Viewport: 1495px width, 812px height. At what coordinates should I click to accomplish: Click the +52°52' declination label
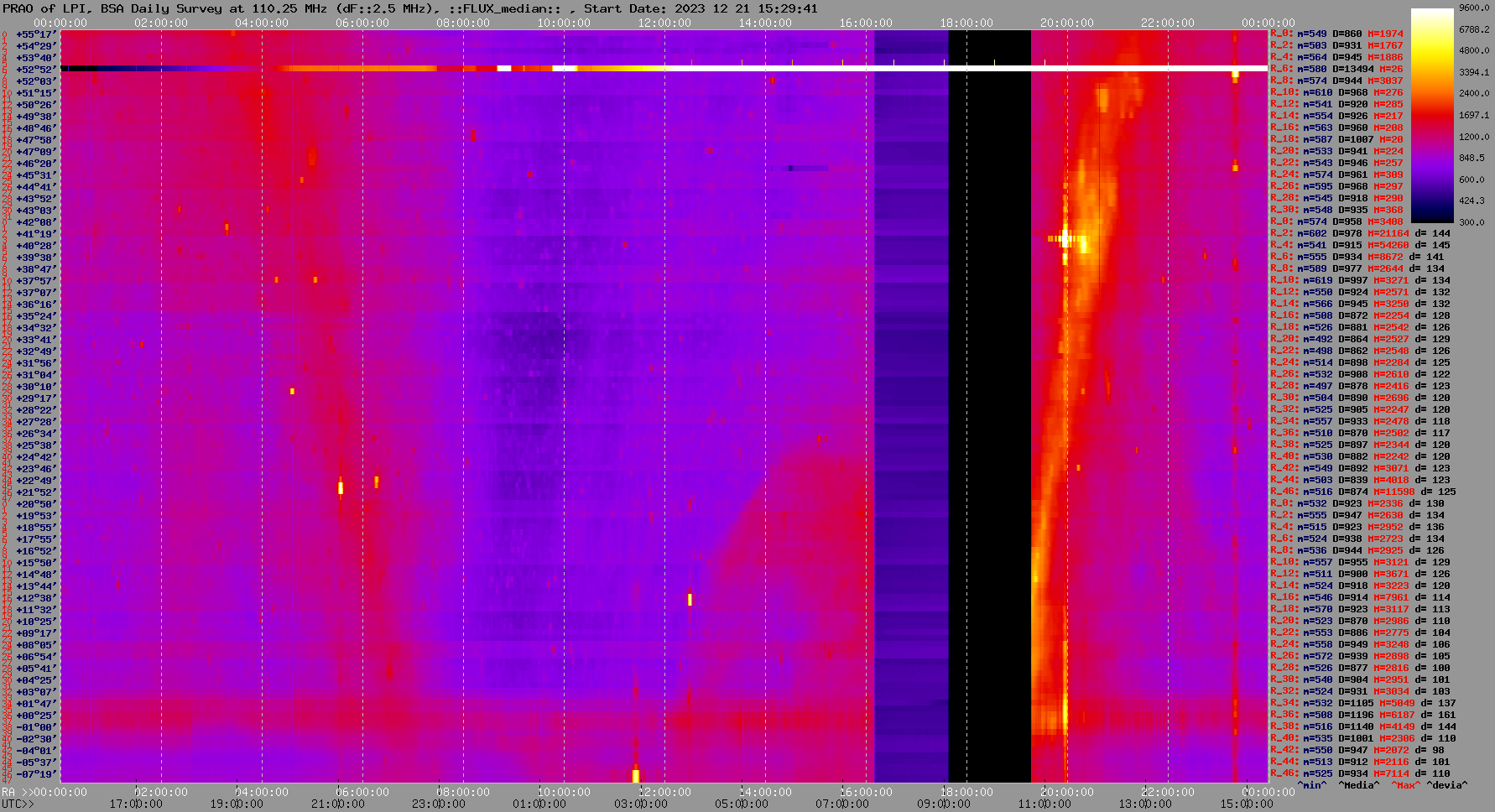[36, 70]
